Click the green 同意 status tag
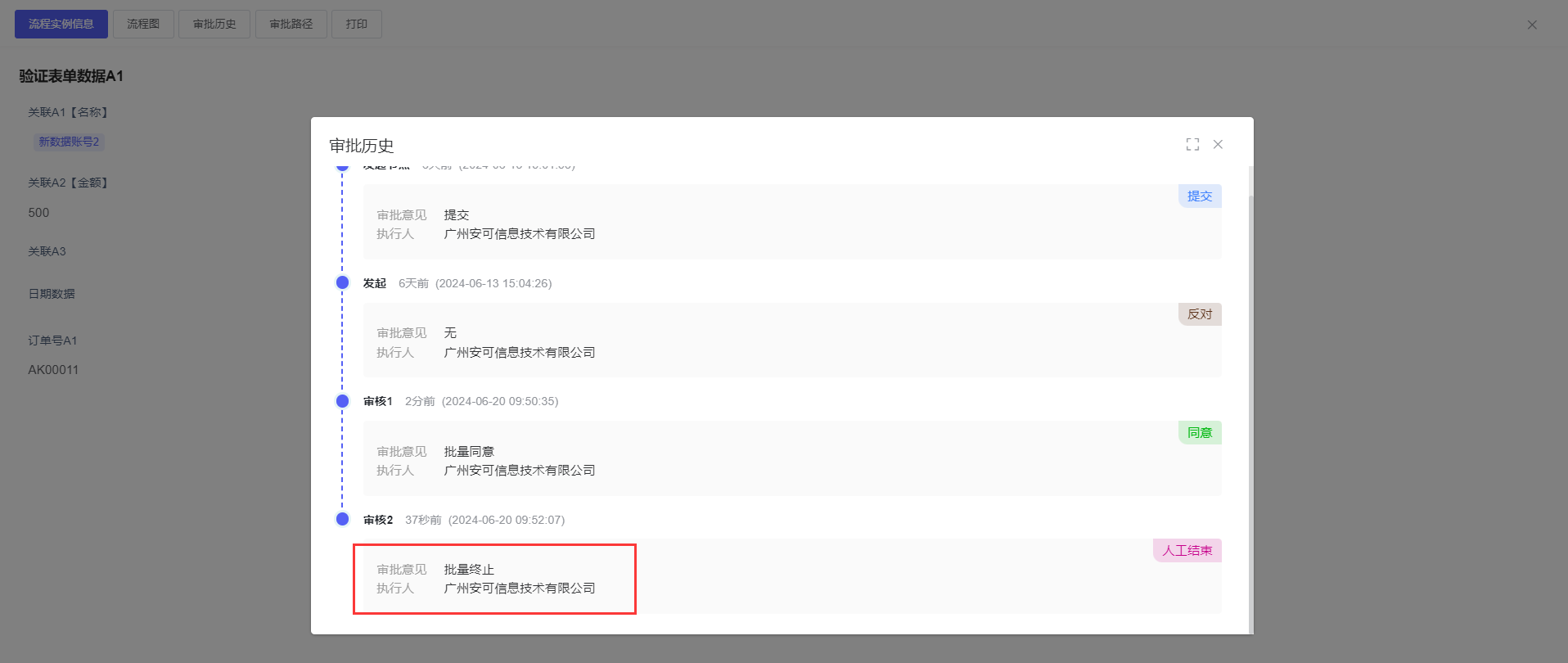The height and width of the screenshot is (663, 1568). 1199,433
